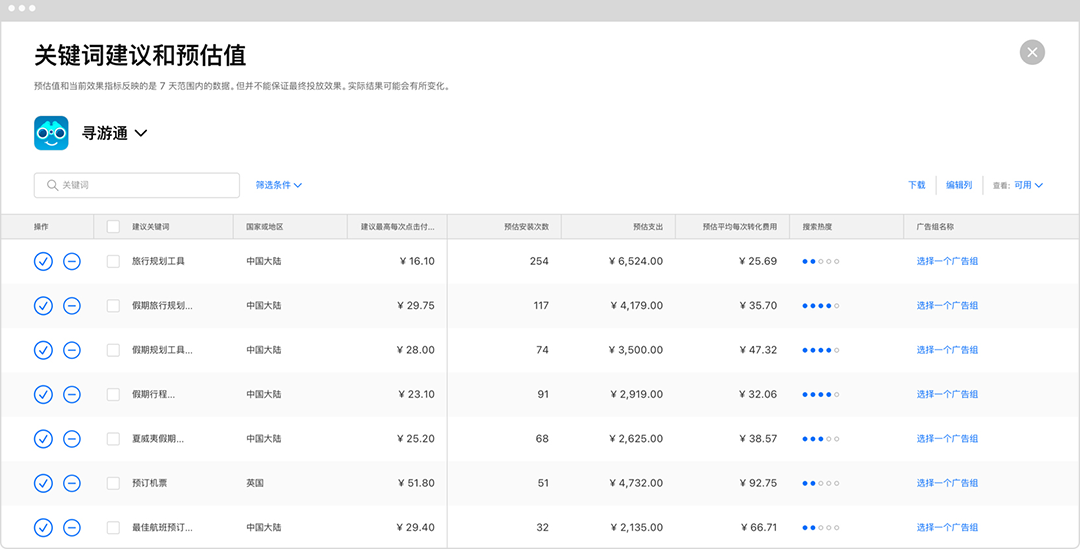1080x556 pixels.
Task: Sort by 预估平均每次转化费用 column header
Action: (740, 227)
